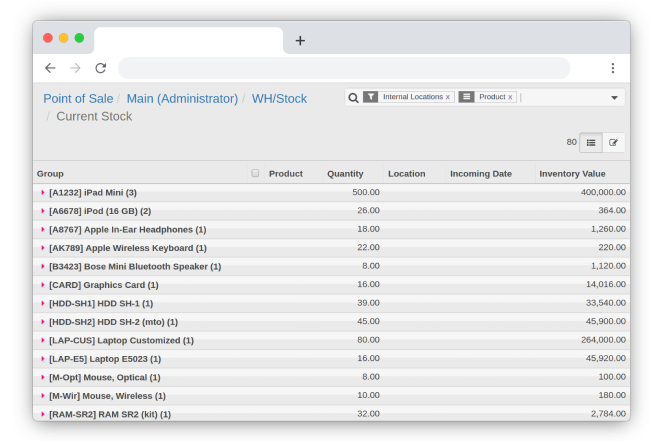The height and width of the screenshot is (441, 663).
Task: Click the group-by icon on the Product facet
Action: (x=466, y=97)
